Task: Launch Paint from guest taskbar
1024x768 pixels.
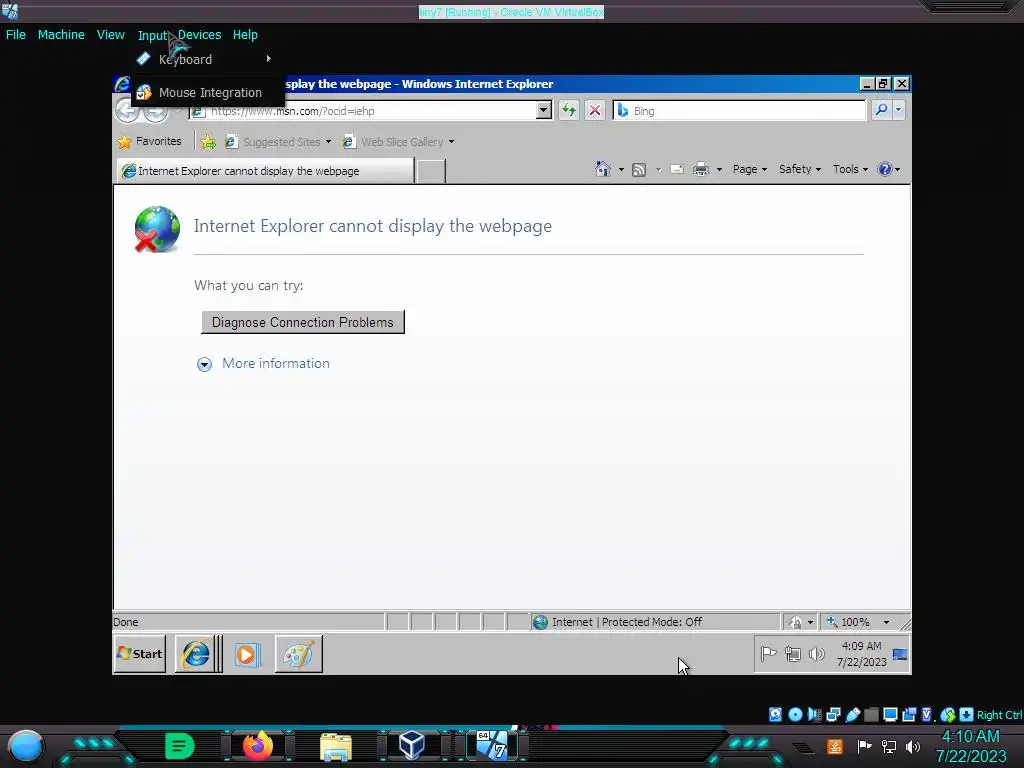Action: pyautogui.click(x=298, y=654)
